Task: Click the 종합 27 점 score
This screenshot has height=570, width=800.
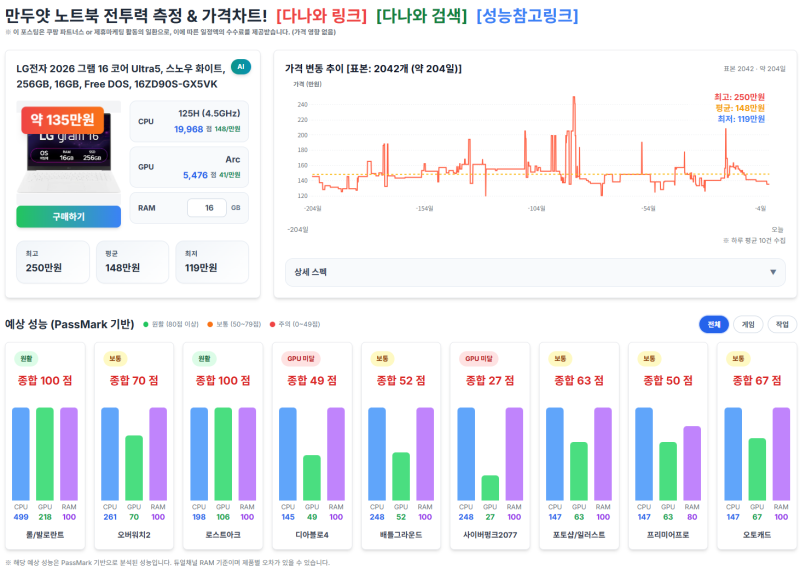Action: pyautogui.click(x=490, y=381)
